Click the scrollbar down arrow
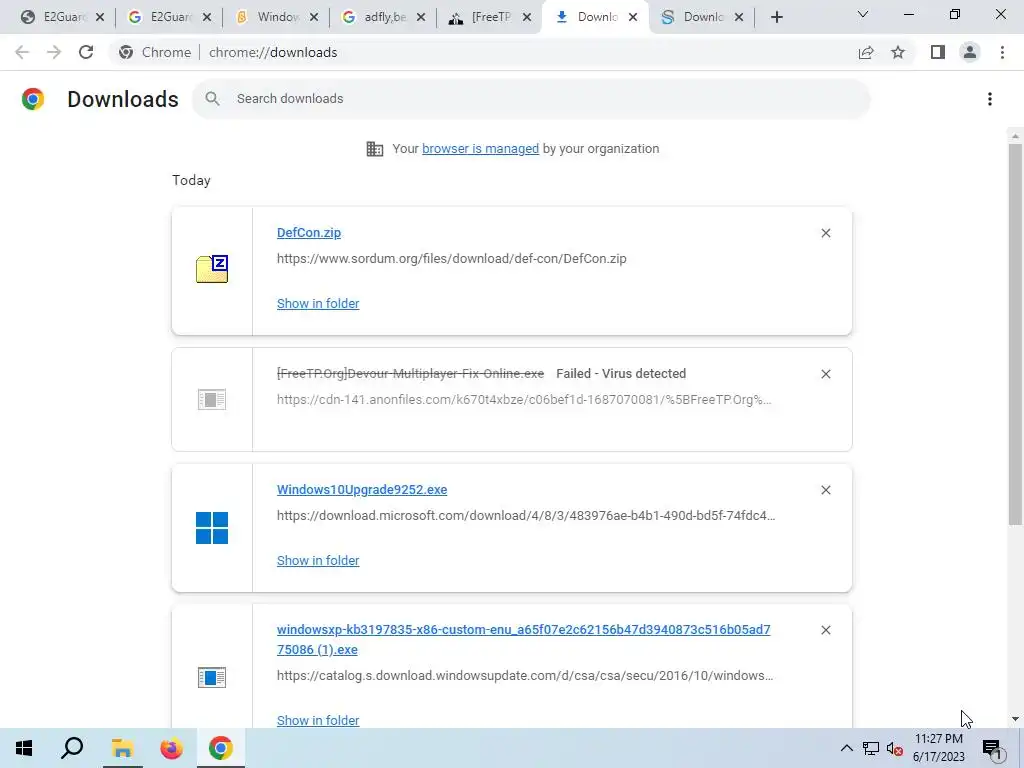This screenshot has width=1024, height=768. point(1014,719)
